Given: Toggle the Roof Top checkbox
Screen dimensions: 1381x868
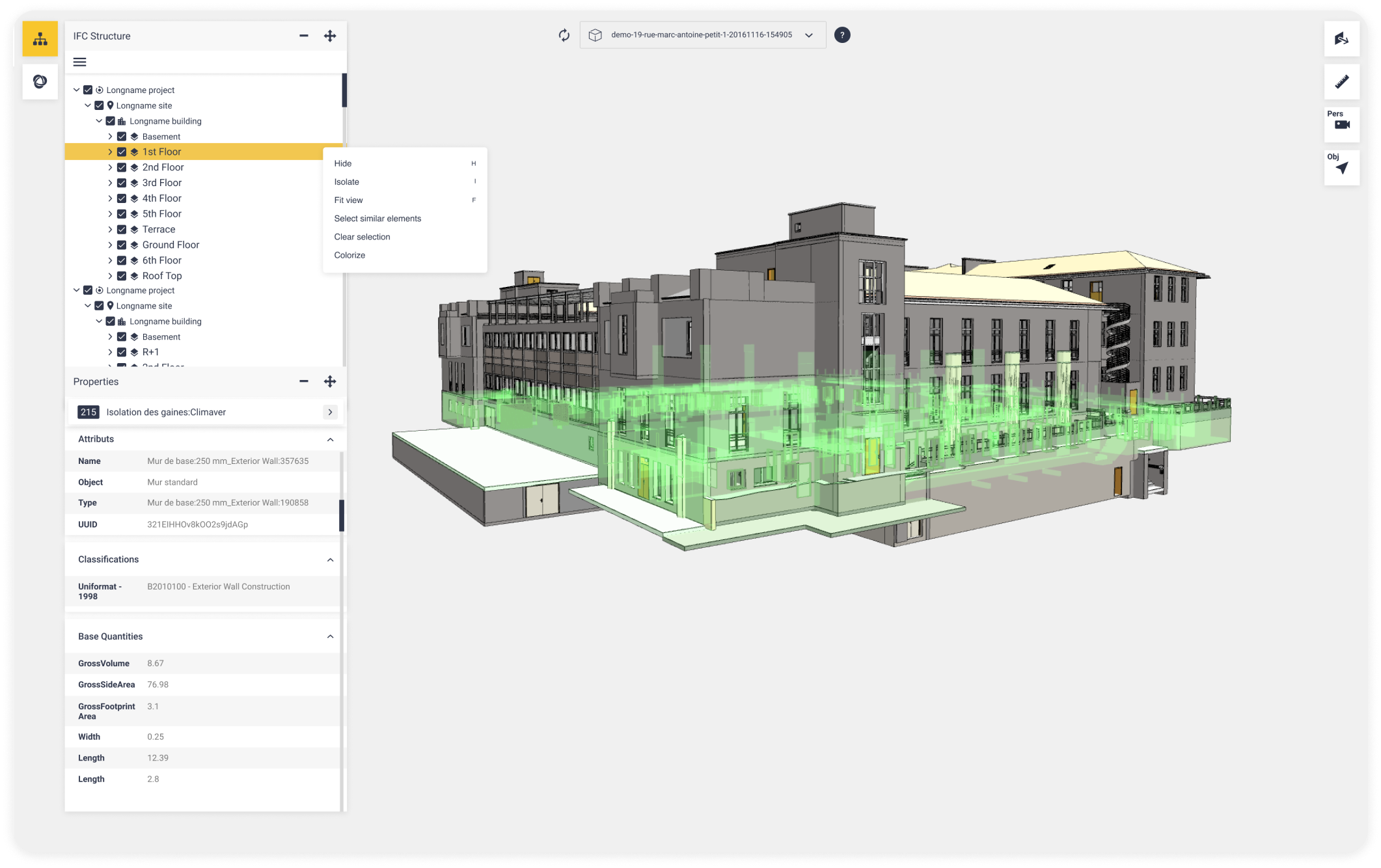Looking at the screenshot, I should pos(122,276).
